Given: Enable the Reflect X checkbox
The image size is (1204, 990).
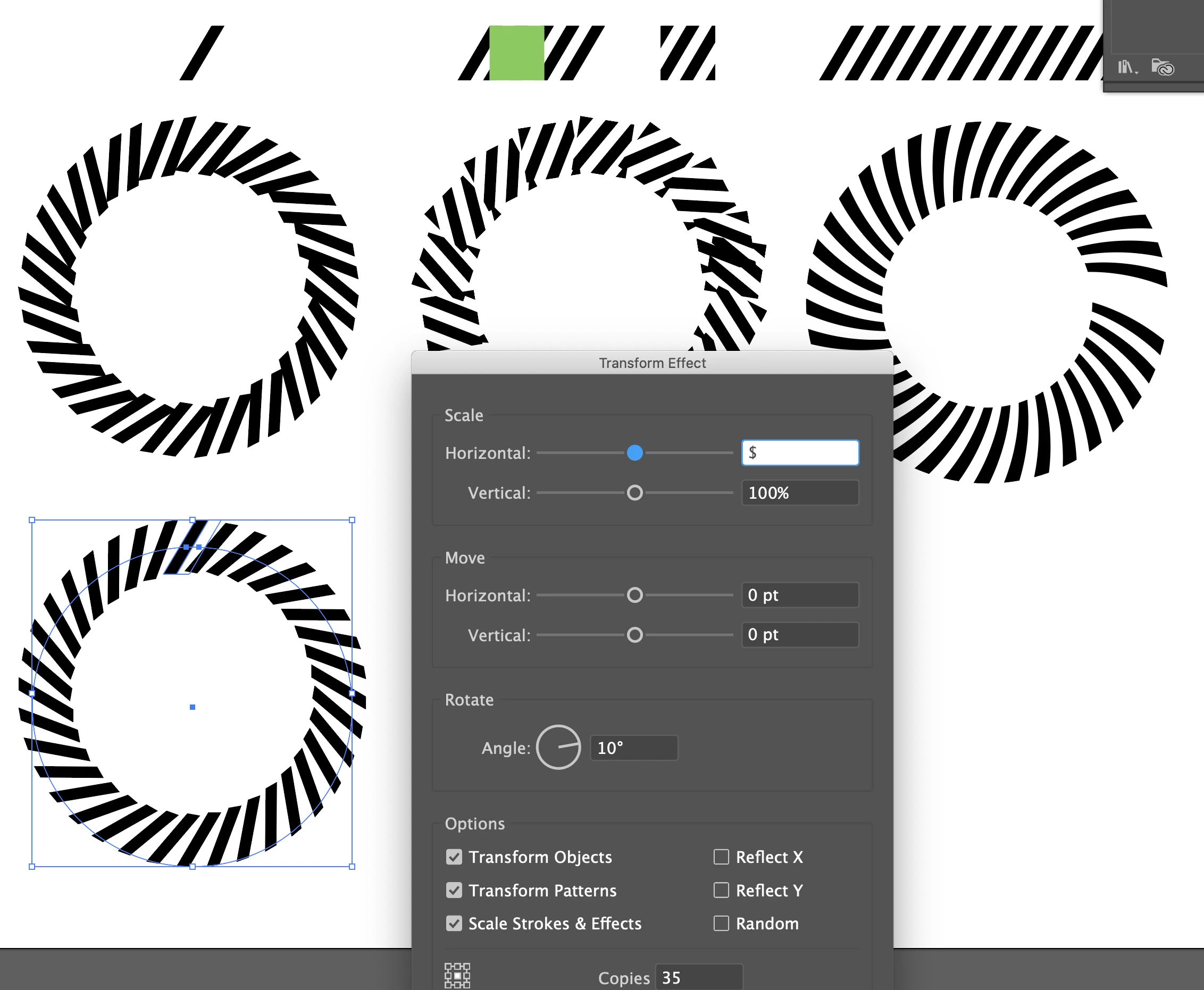Looking at the screenshot, I should [721, 857].
